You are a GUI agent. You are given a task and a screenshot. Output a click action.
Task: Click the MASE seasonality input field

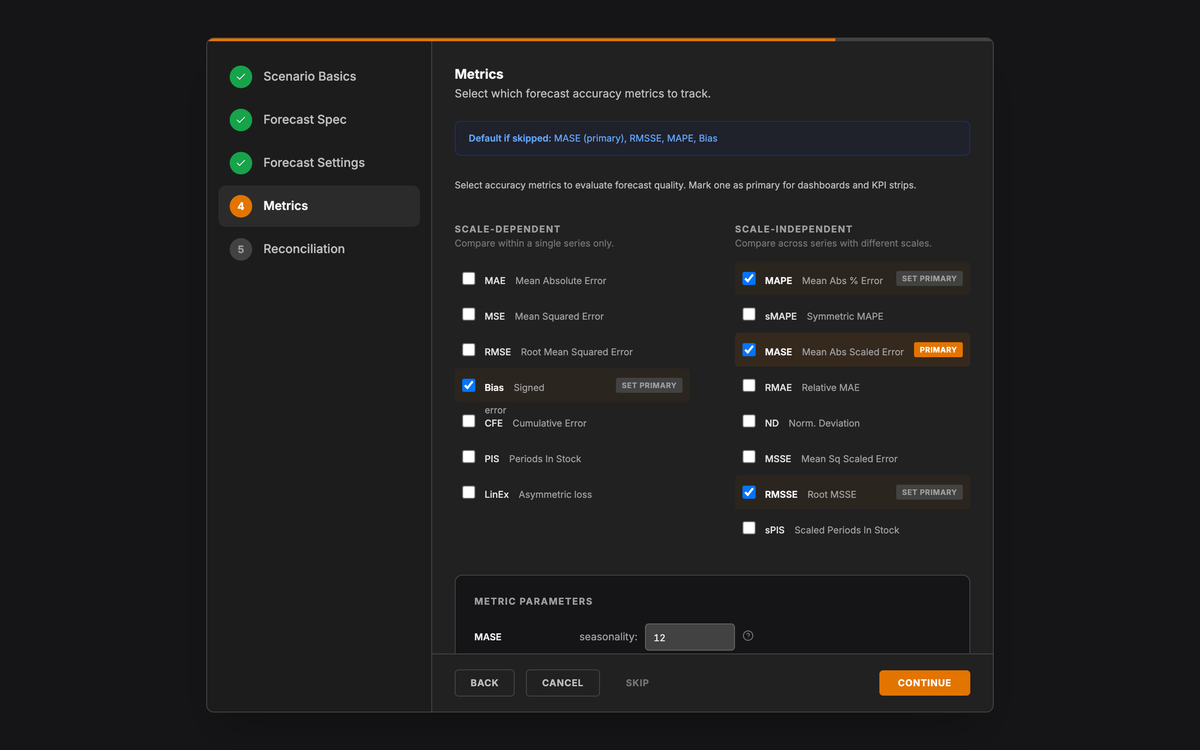690,637
